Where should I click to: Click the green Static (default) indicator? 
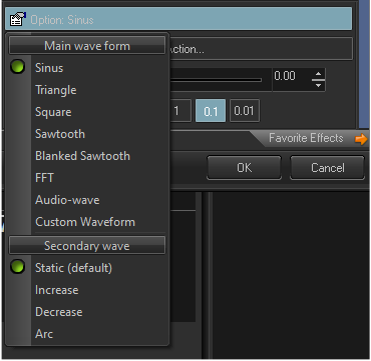pos(18,267)
